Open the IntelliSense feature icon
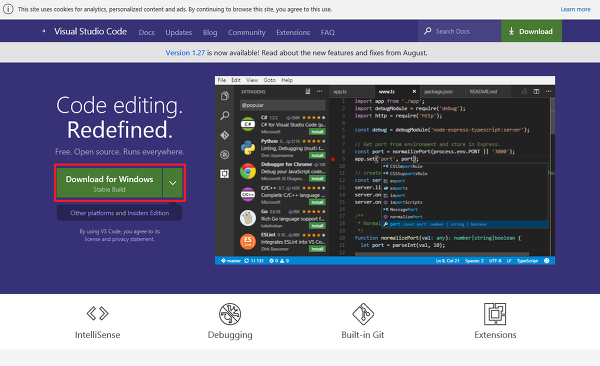 point(98,314)
